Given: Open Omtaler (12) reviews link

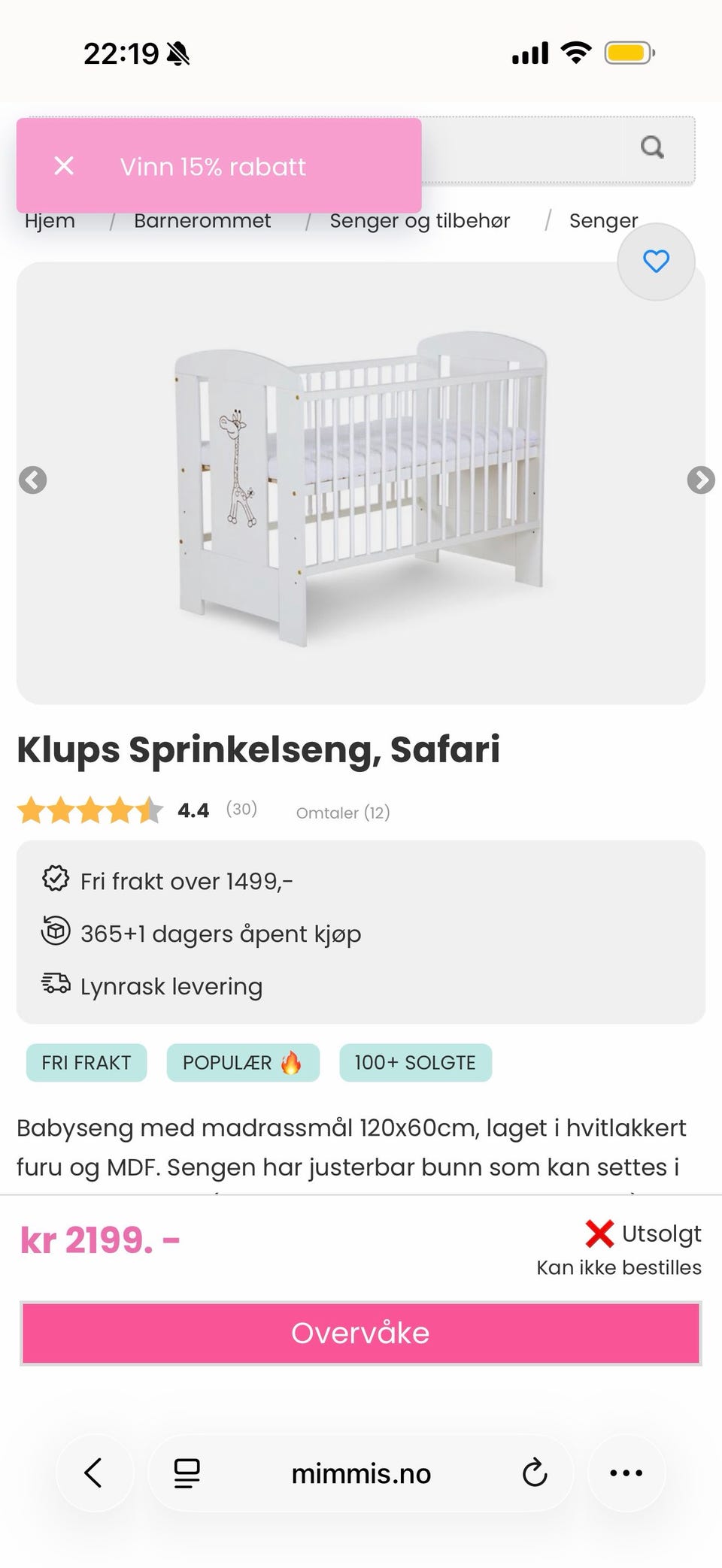Looking at the screenshot, I should point(343,813).
